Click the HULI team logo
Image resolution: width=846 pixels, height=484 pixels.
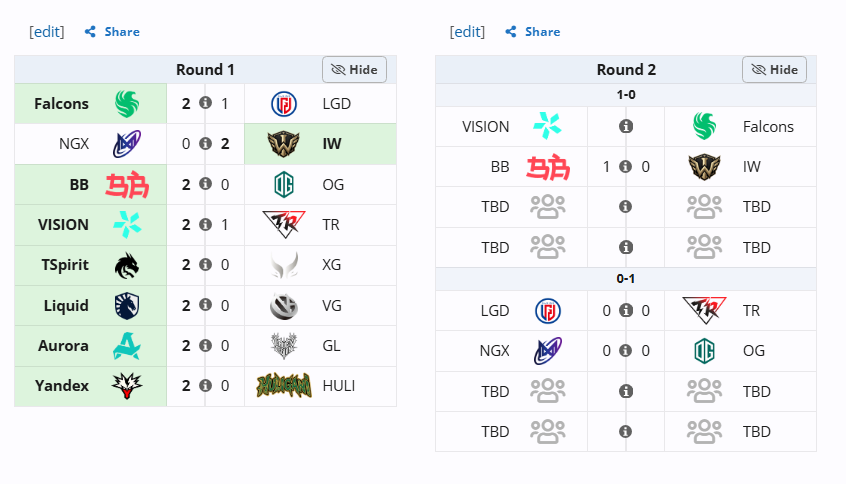point(284,386)
